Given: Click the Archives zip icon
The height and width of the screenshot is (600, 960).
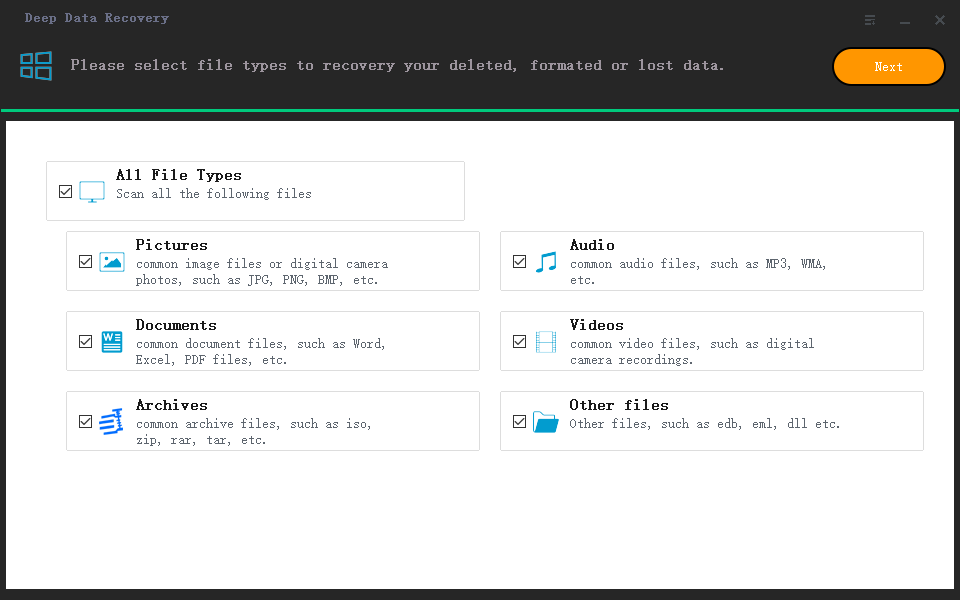Looking at the screenshot, I should click(112, 422).
